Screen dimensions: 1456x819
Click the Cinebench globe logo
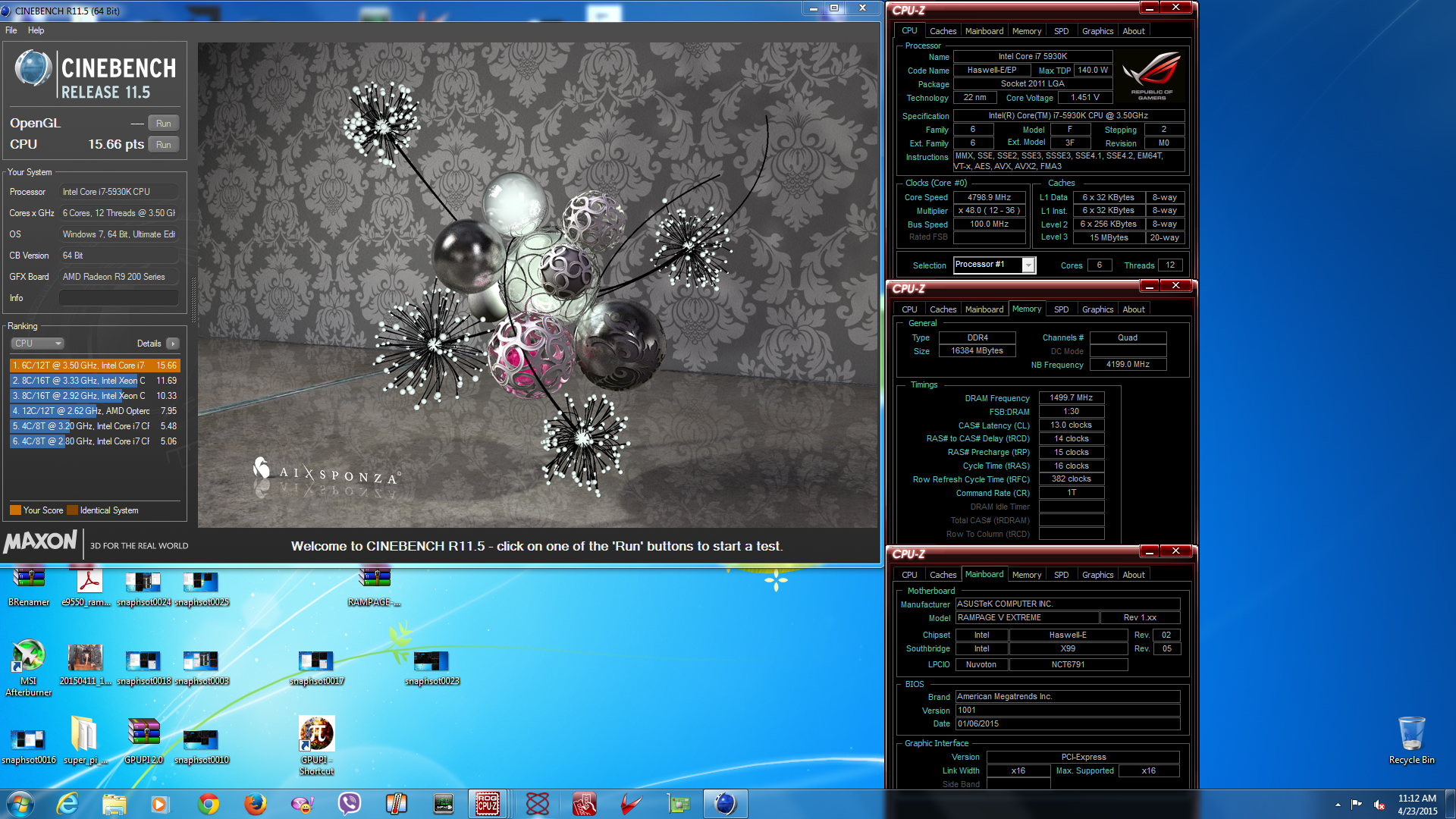[33, 68]
